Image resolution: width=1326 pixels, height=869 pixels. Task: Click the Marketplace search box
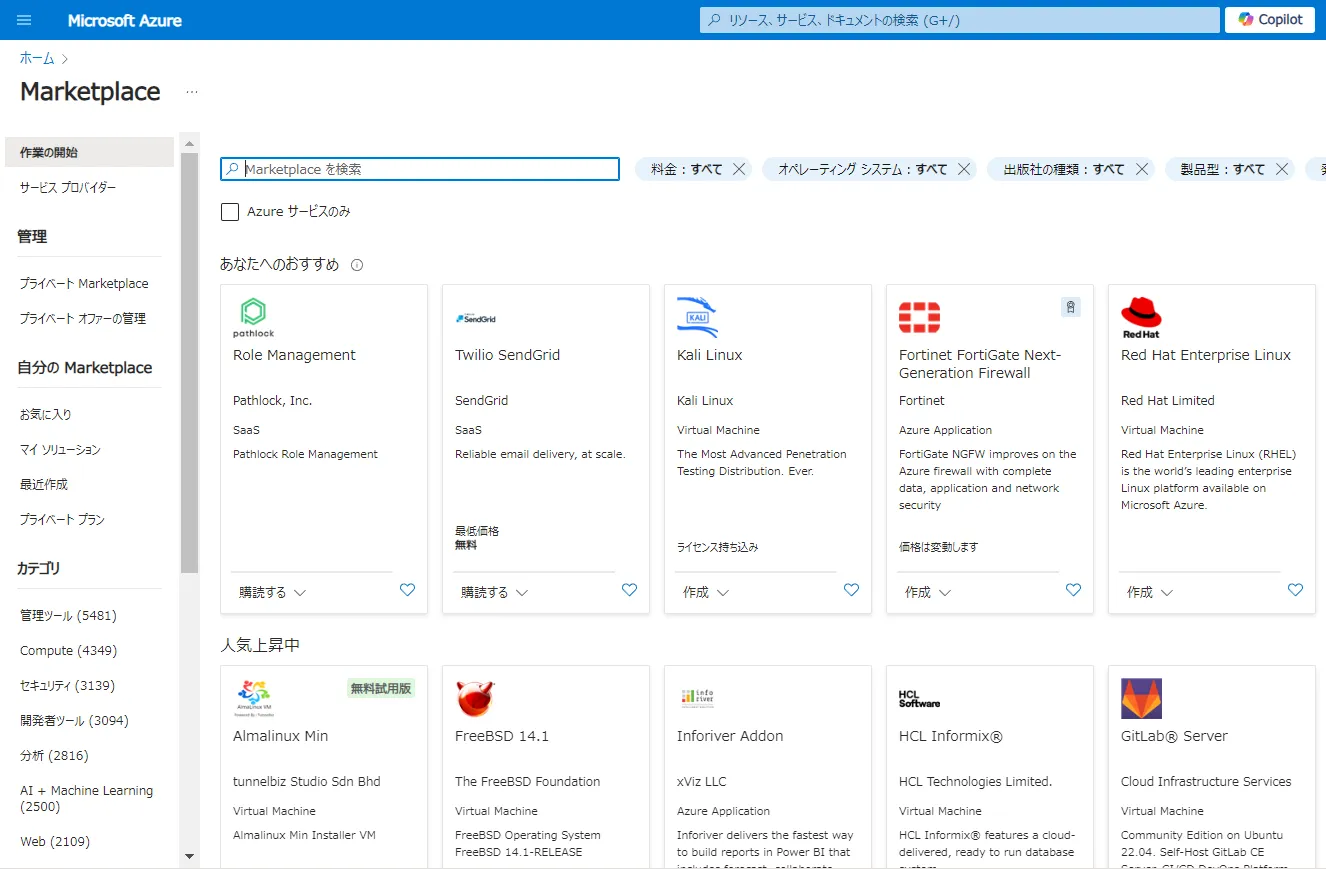pyautogui.click(x=420, y=169)
